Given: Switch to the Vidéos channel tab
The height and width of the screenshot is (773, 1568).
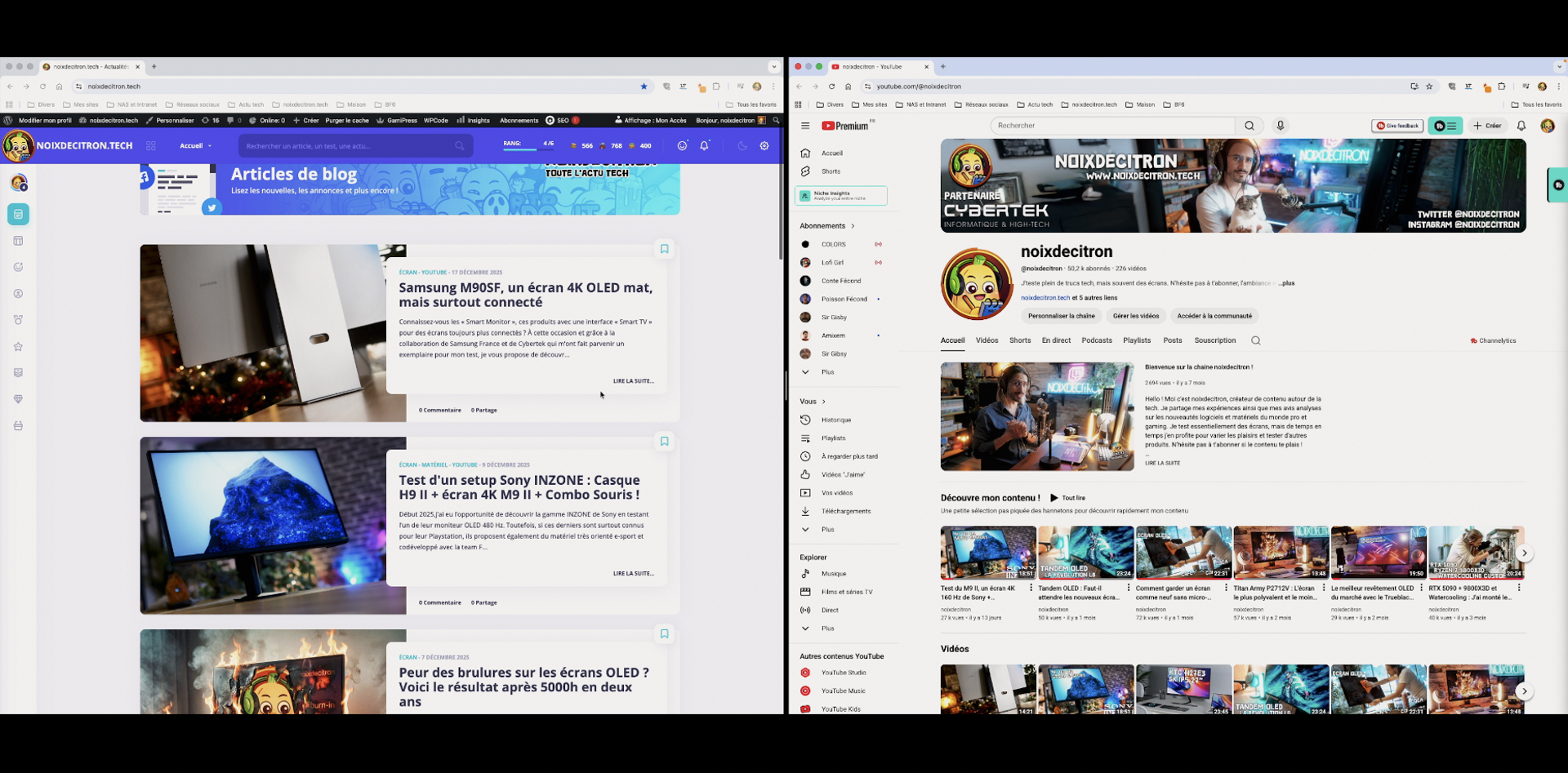Looking at the screenshot, I should pos(987,340).
